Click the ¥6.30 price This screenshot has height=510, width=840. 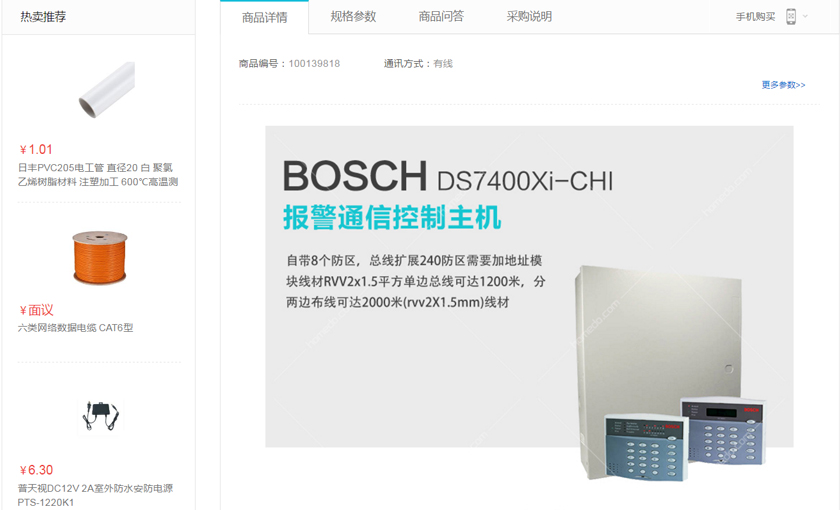(x=36, y=470)
